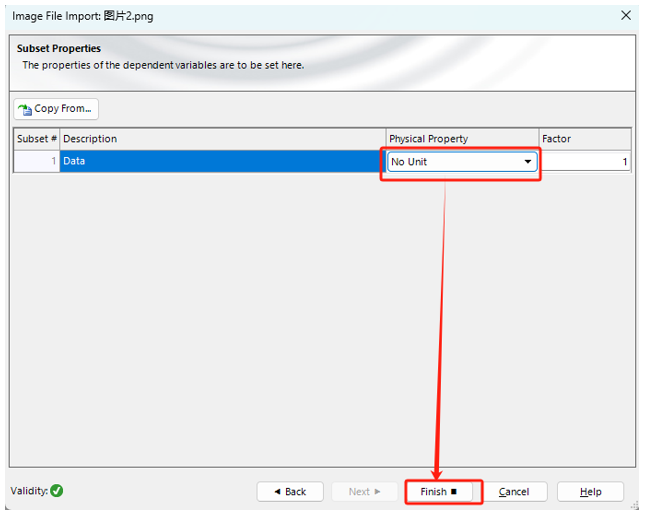Click the Factor column header

tap(585, 139)
